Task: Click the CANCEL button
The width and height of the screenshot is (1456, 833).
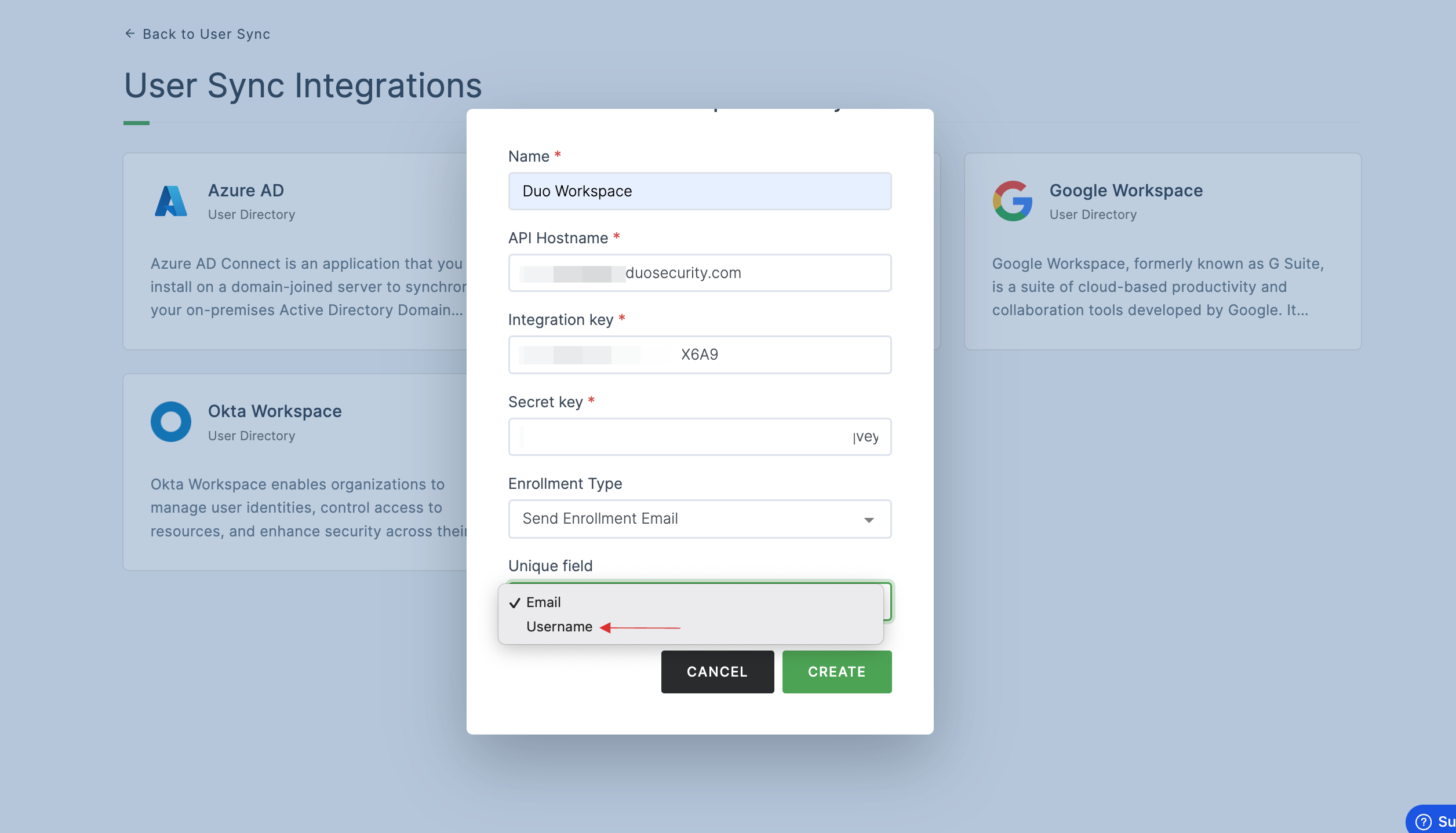Action: (x=718, y=672)
